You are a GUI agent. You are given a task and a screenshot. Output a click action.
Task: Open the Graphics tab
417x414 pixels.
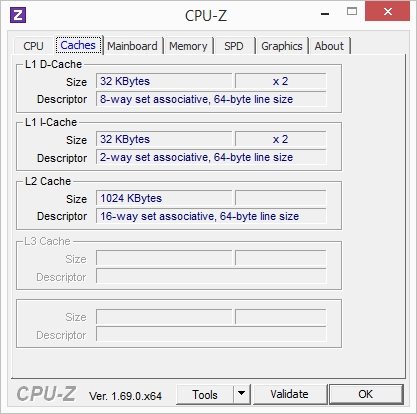coord(282,46)
